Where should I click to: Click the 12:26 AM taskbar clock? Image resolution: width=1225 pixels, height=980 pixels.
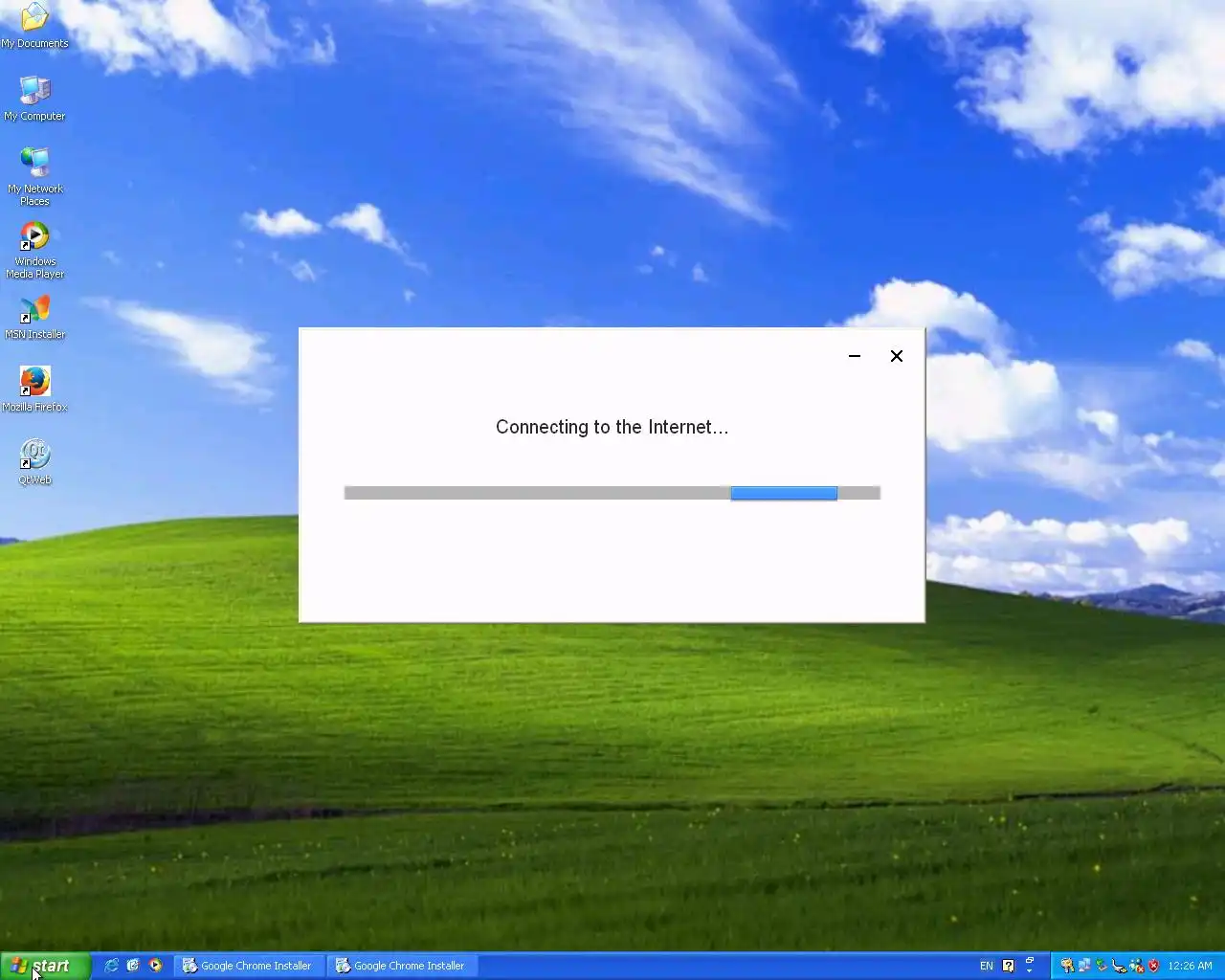[1190, 966]
